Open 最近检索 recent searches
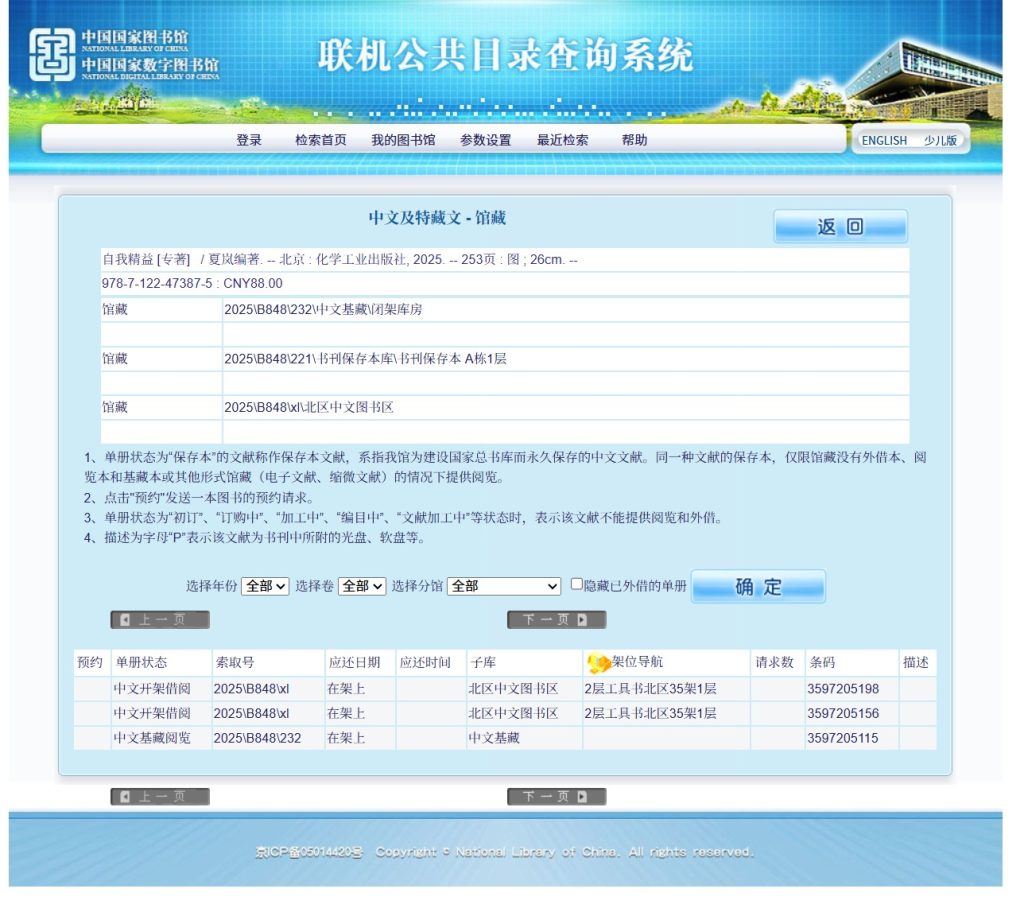This screenshot has height=908, width=1024. tap(562, 140)
